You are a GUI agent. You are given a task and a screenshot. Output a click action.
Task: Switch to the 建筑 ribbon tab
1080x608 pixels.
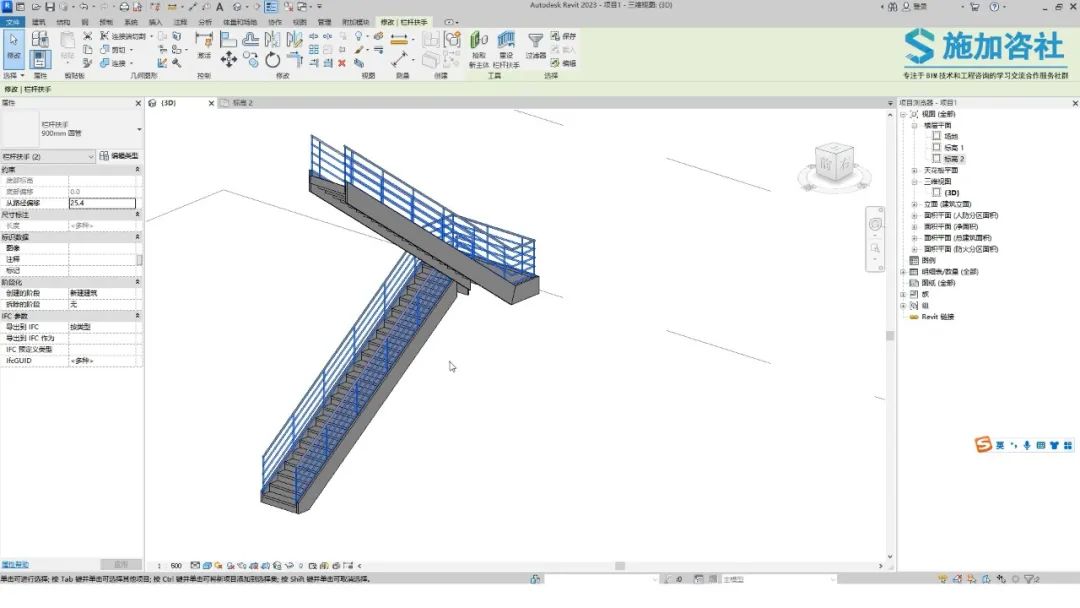pyautogui.click(x=39, y=22)
